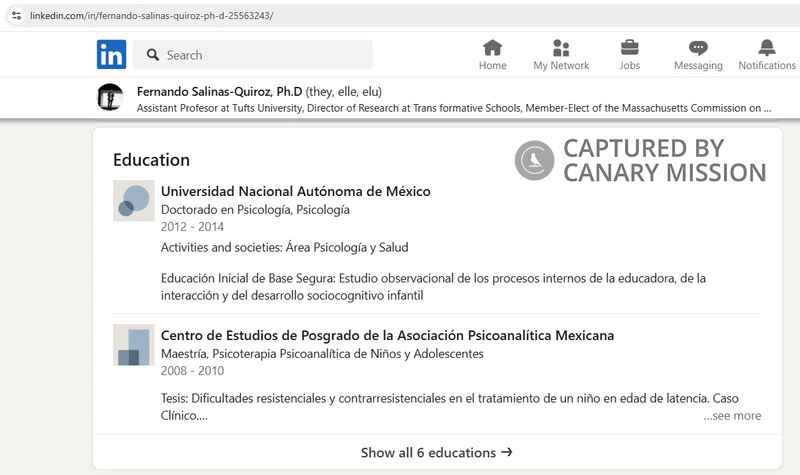This screenshot has height=475, width=800.
Task: Click the LinkedIn logo icon
Action: 111,54
